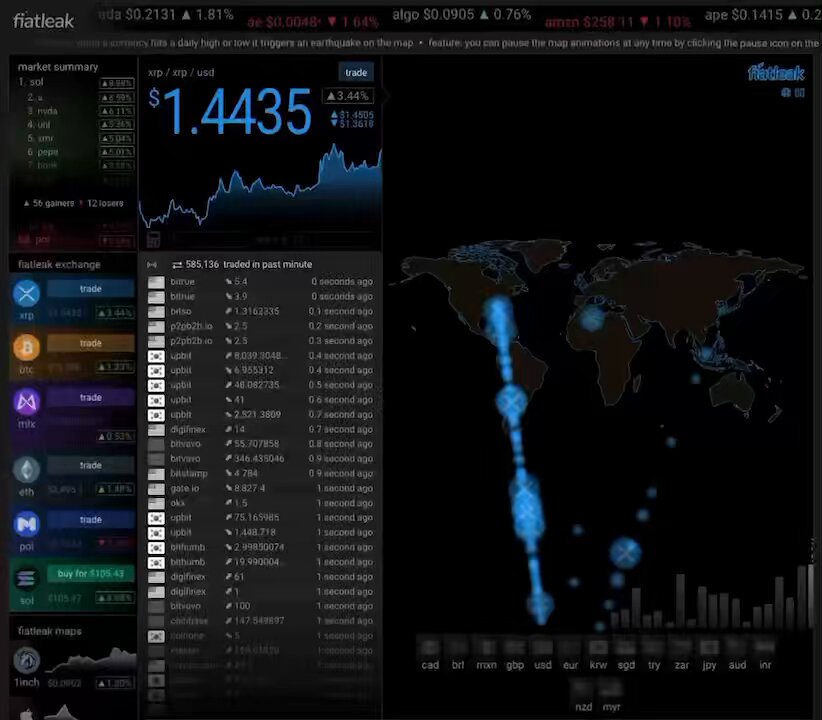This screenshot has width=822, height=720.
Task: Select the pol coin icon
Action: click(26, 524)
